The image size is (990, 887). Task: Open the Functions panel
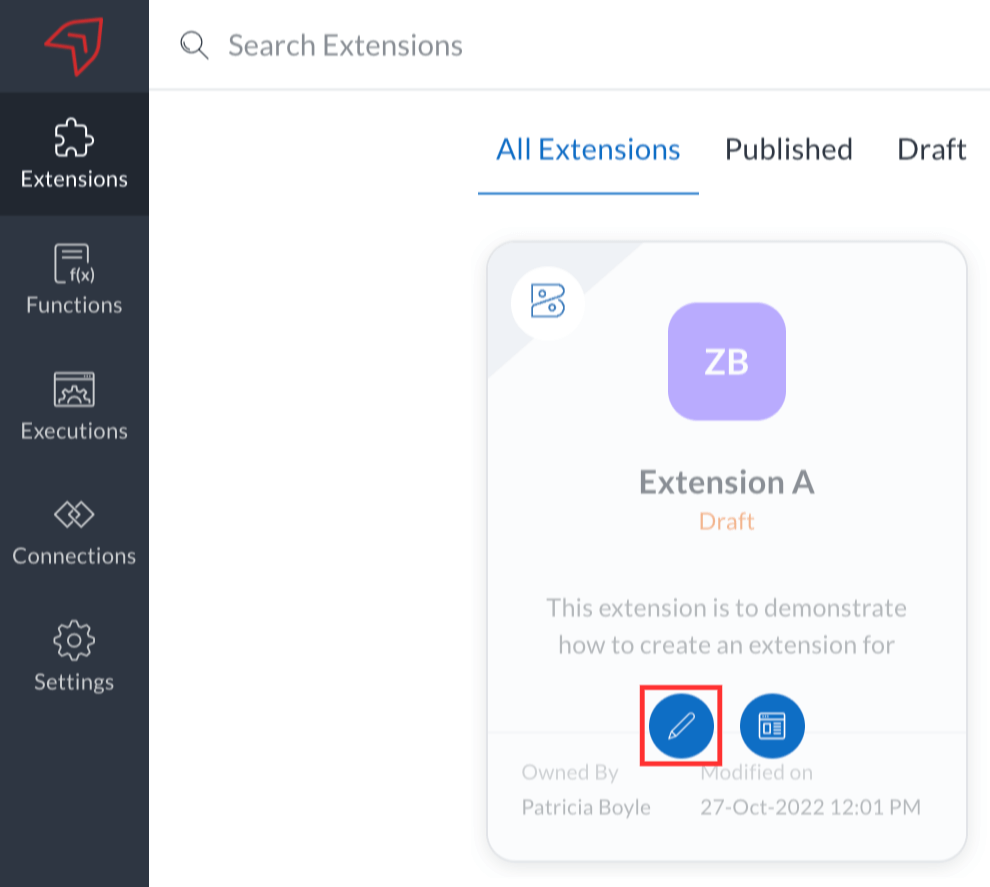tap(74, 280)
